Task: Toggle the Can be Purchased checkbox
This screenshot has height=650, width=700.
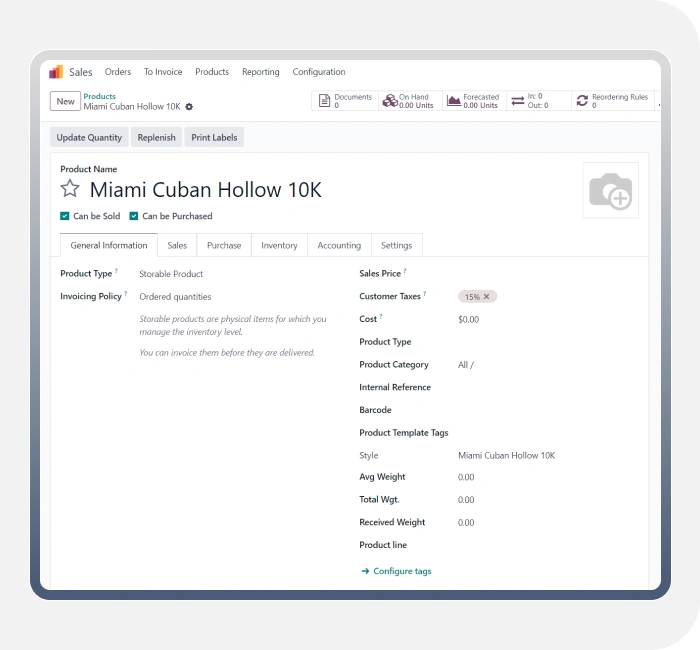Action: (x=133, y=216)
